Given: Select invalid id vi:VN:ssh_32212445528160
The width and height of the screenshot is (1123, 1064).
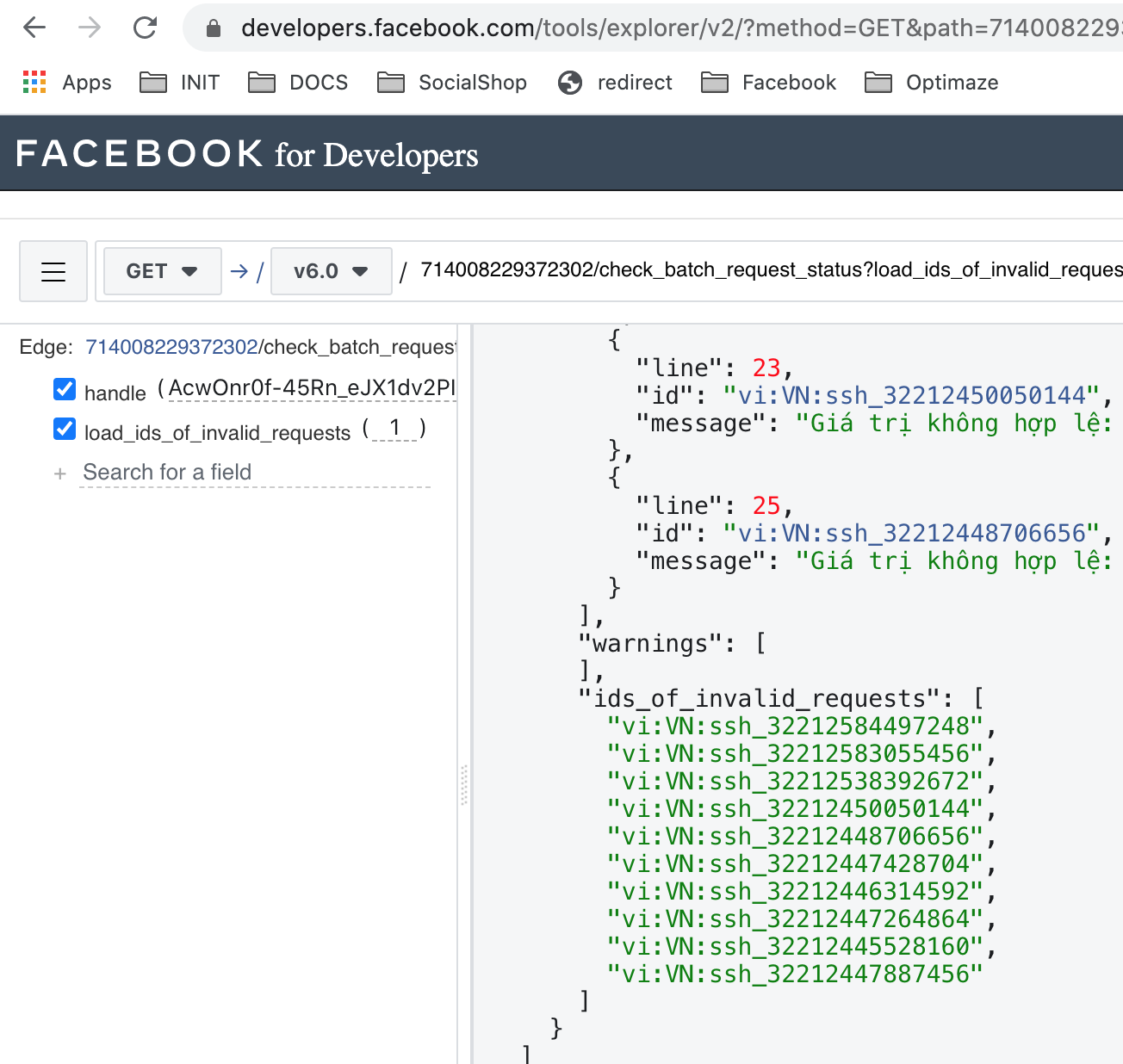Looking at the screenshot, I should point(795,947).
